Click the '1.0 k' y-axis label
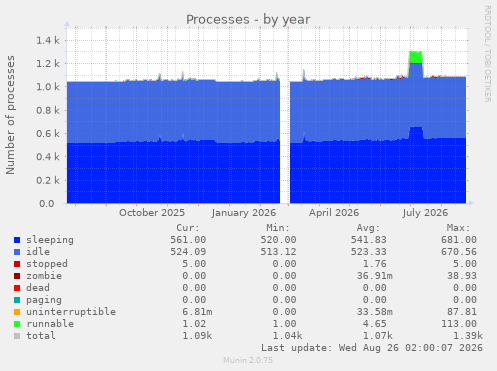497x371 pixels. (48, 87)
